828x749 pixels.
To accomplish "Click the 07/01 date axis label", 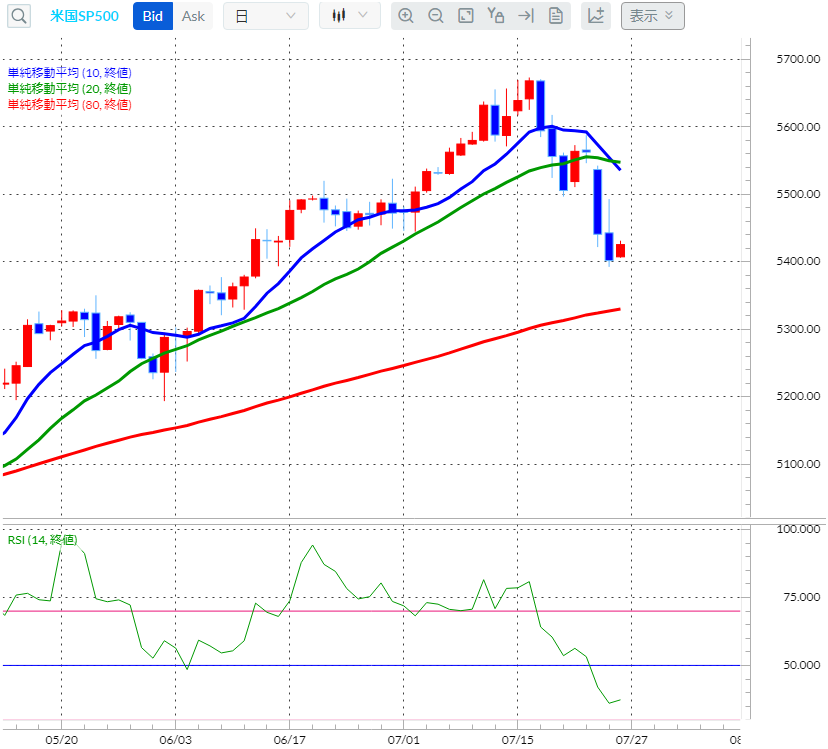I will [x=403, y=739].
